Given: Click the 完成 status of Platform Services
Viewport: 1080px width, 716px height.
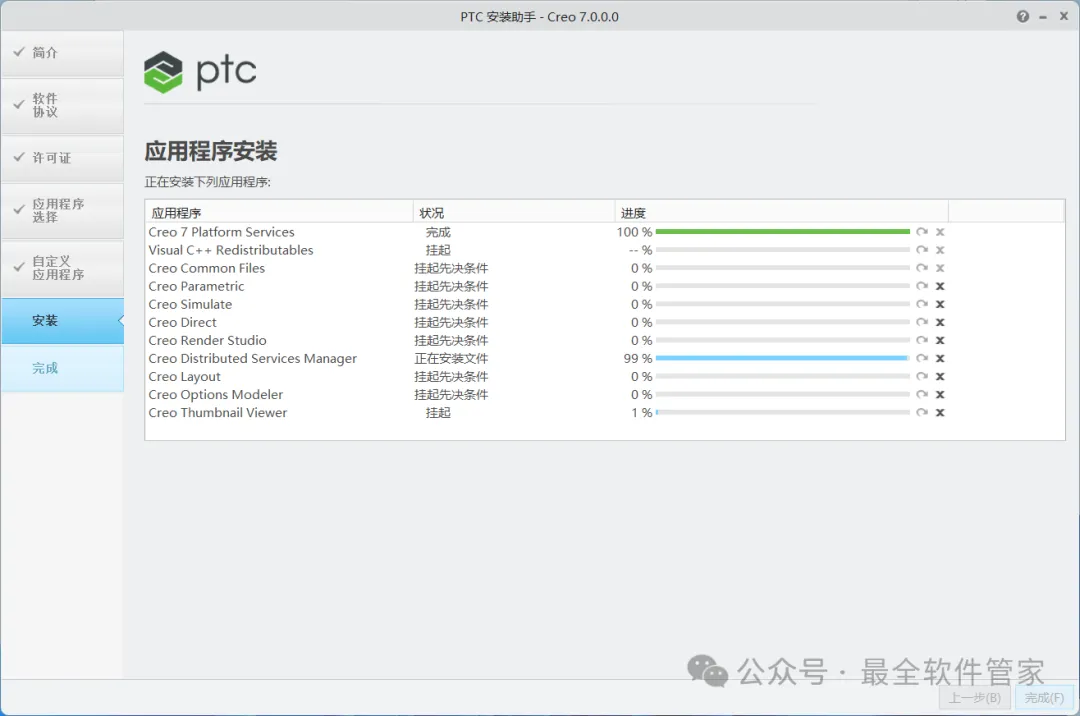Looking at the screenshot, I should click(x=438, y=232).
